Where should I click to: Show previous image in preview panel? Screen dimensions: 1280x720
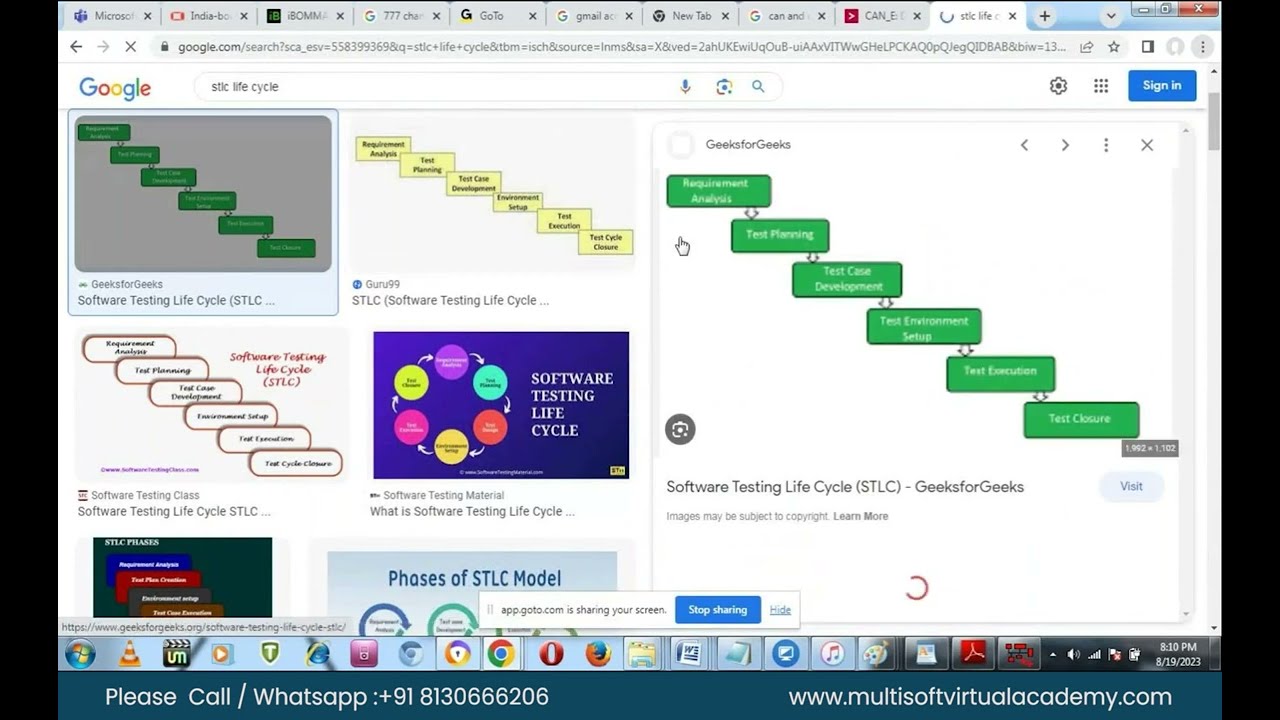click(1024, 145)
